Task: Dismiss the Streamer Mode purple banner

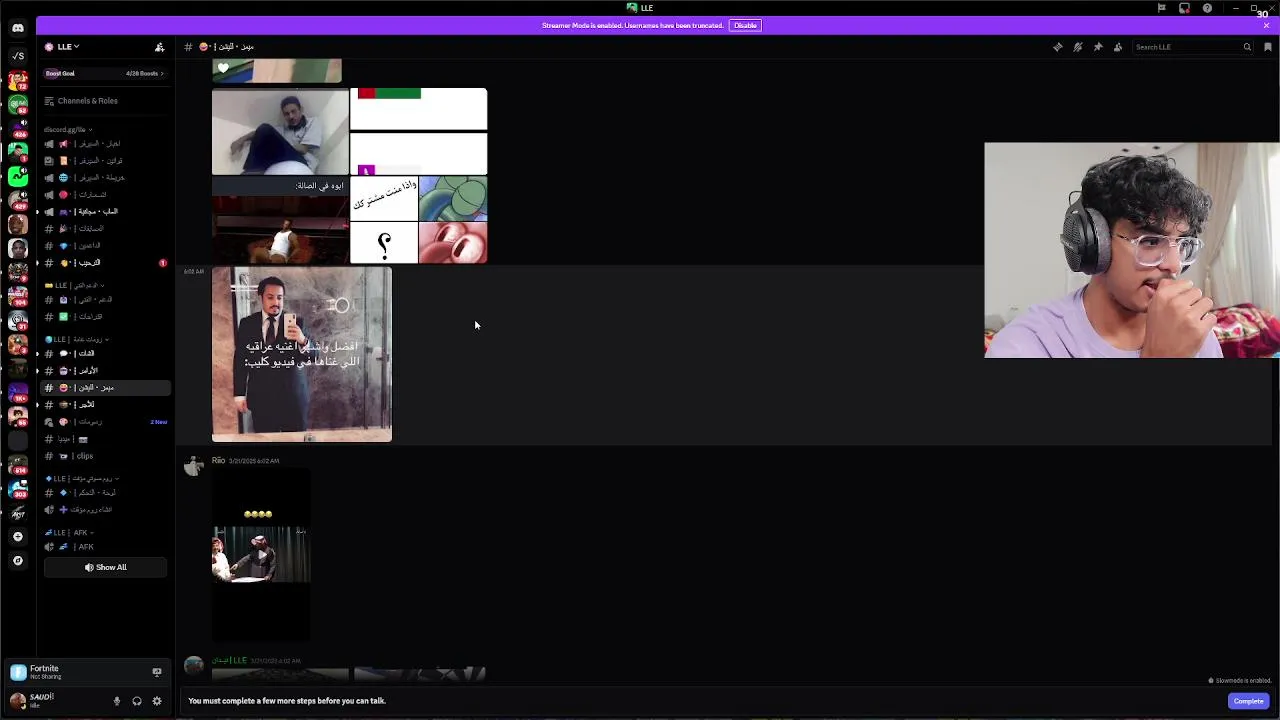Action: pos(1267,25)
